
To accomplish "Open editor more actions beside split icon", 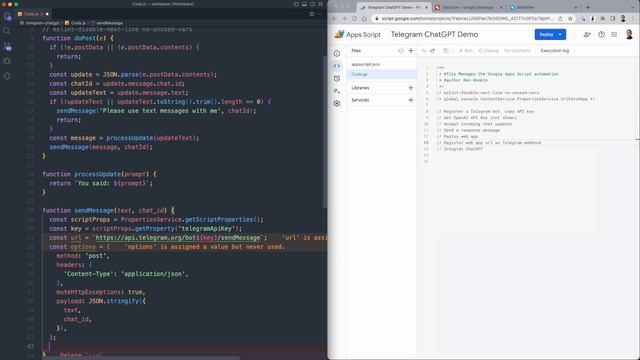I will (x=320, y=14).
